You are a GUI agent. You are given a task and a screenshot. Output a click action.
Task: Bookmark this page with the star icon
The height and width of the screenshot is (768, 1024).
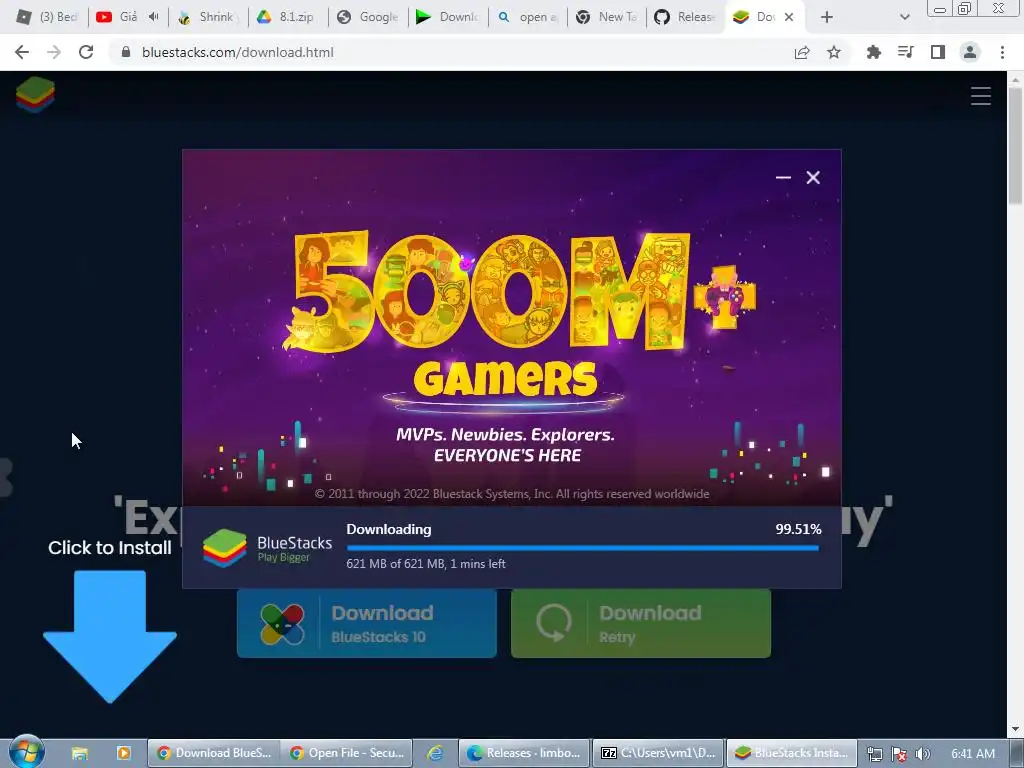(x=834, y=52)
